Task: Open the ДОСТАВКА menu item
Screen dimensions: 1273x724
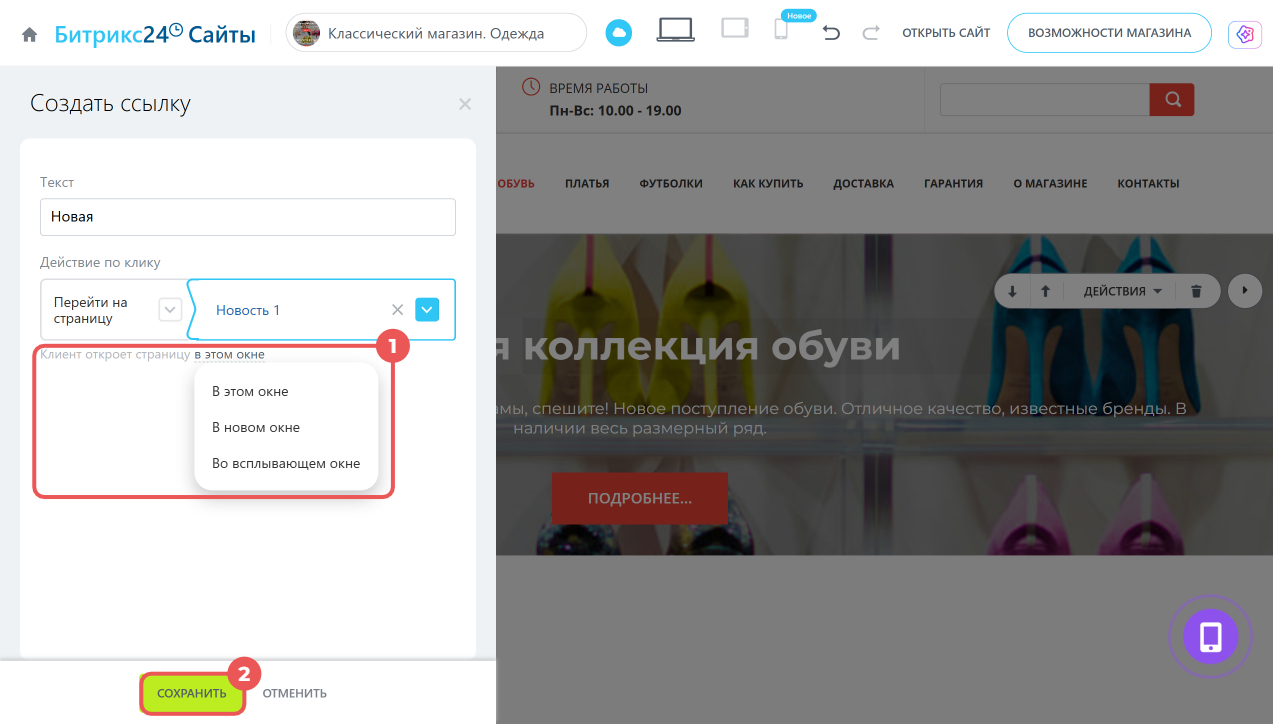Action: coord(863,183)
